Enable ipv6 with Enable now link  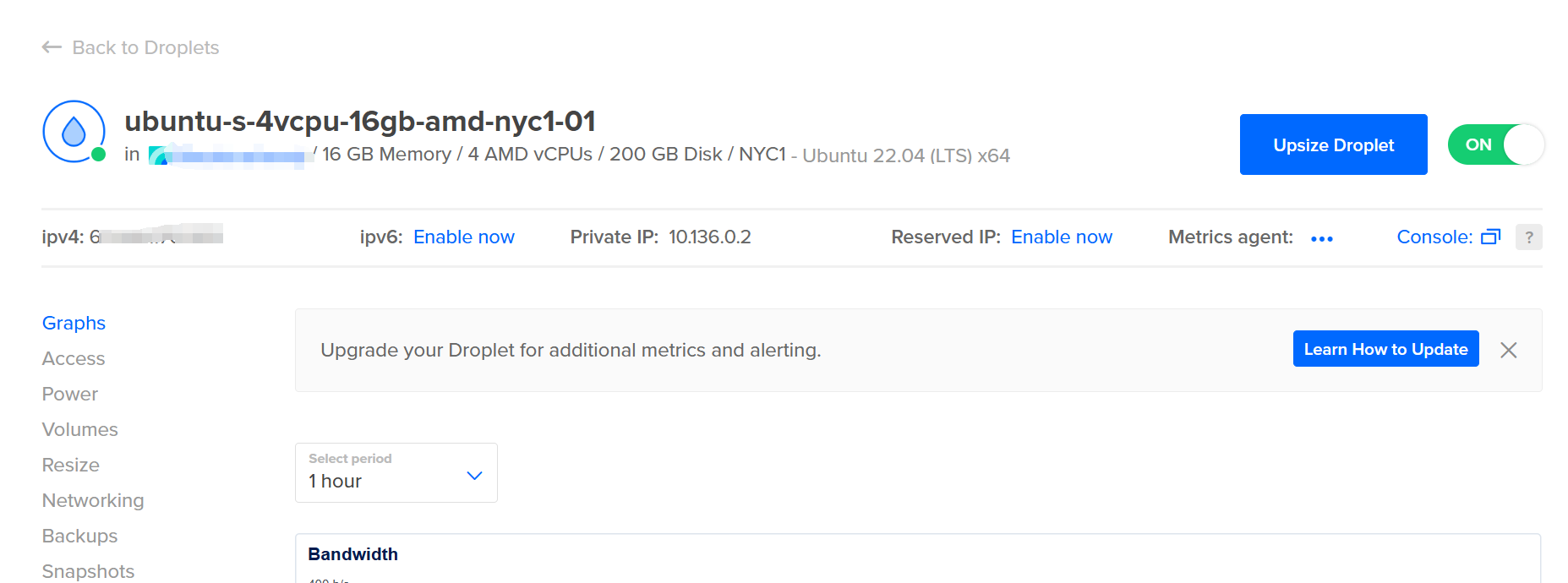(x=463, y=237)
